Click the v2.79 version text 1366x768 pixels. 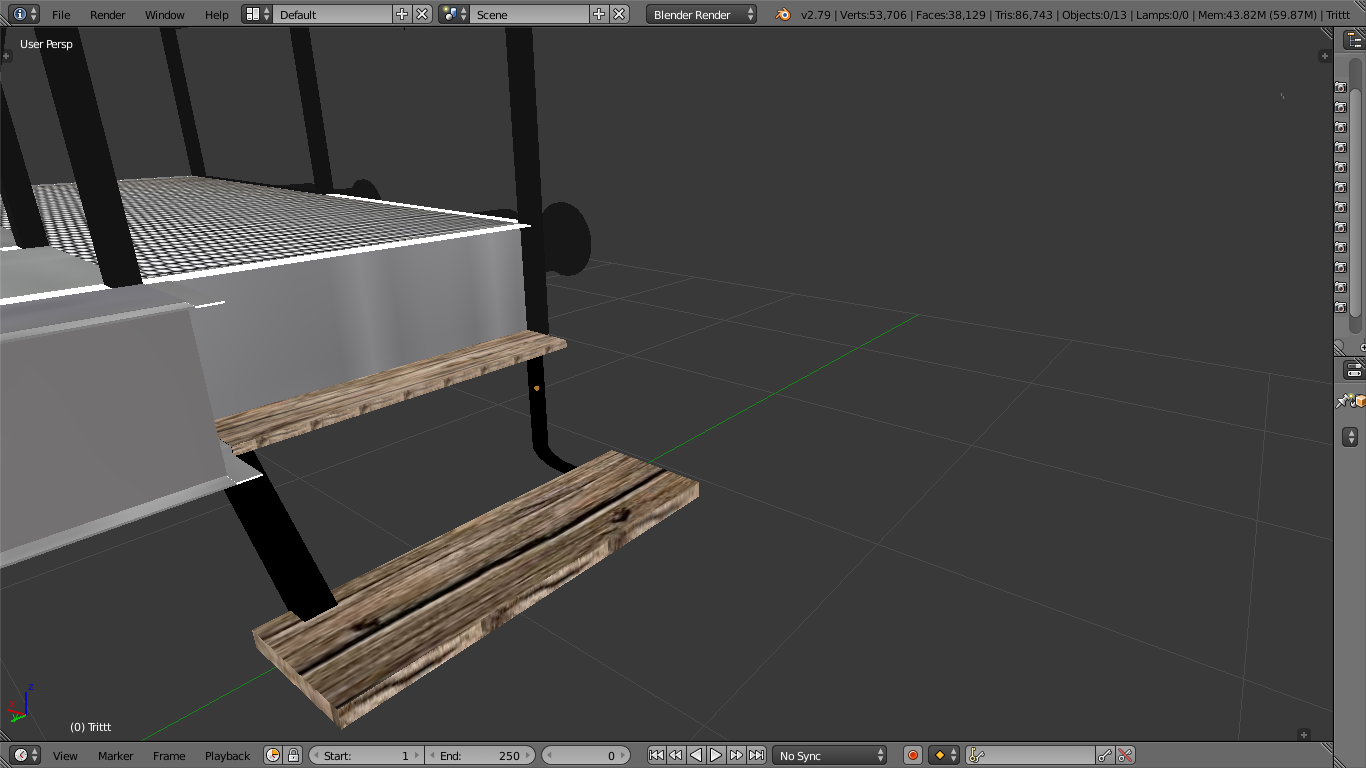pos(818,15)
